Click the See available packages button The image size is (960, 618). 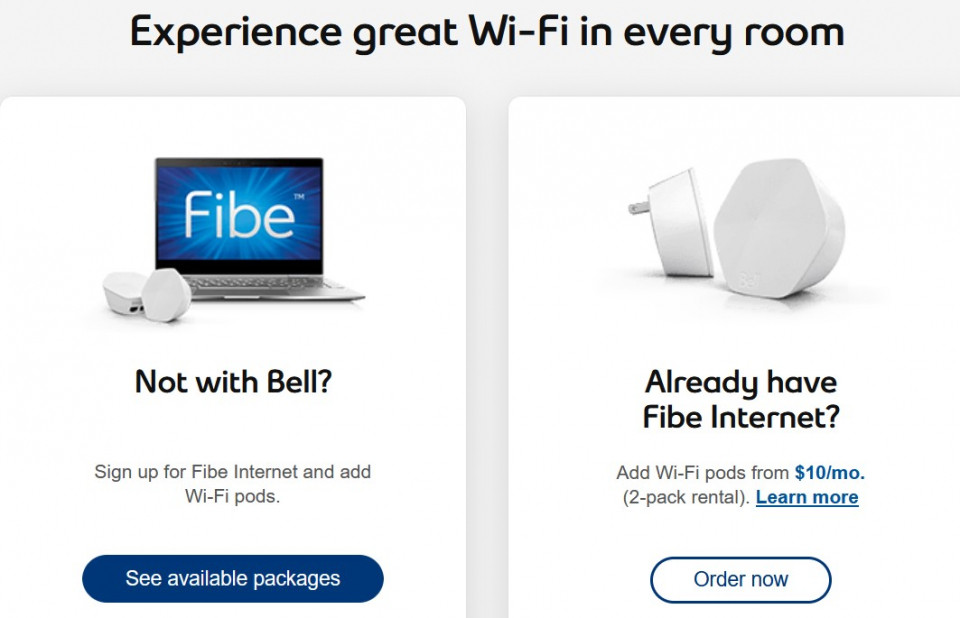(x=233, y=578)
